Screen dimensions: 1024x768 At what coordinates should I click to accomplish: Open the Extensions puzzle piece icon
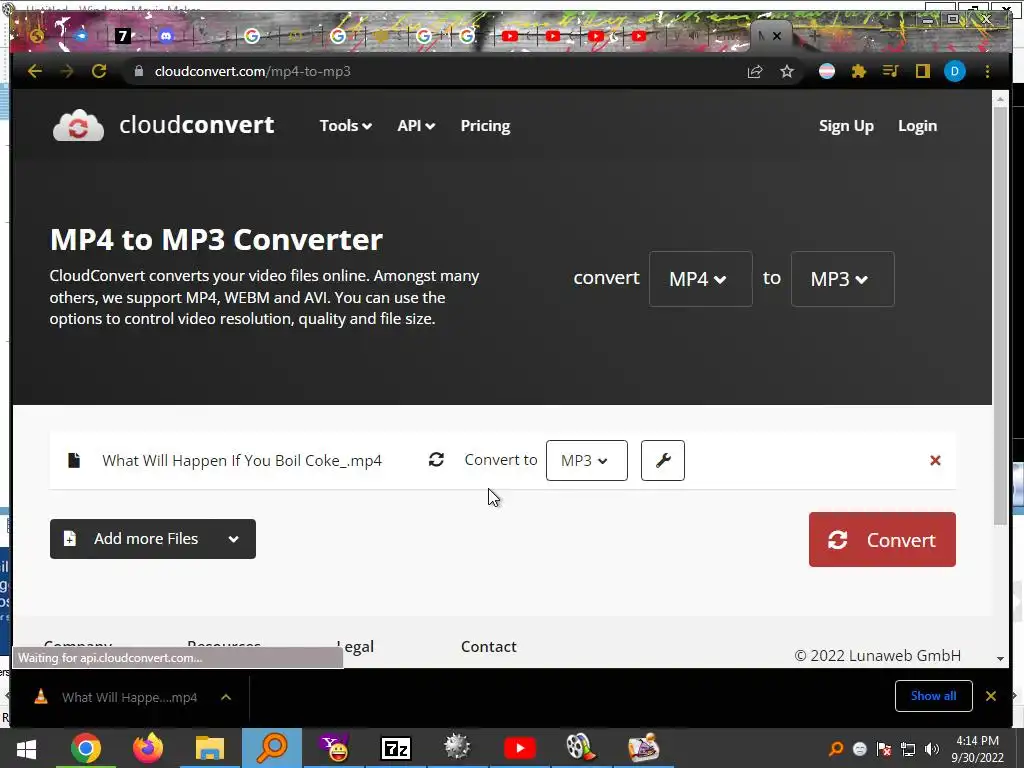click(859, 71)
